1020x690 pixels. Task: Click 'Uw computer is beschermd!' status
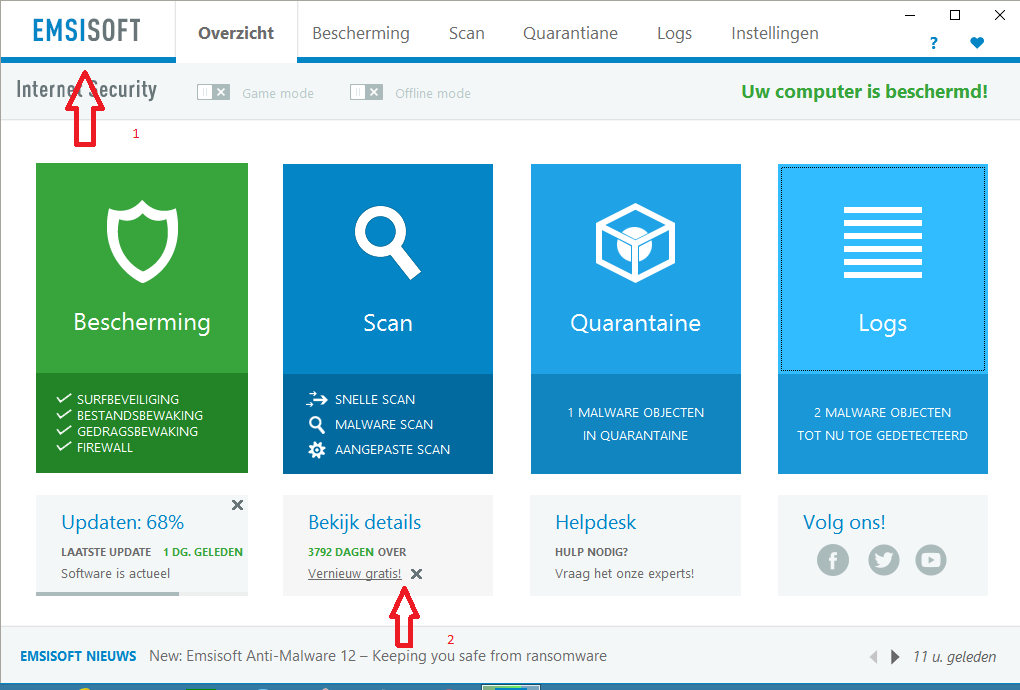865,92
